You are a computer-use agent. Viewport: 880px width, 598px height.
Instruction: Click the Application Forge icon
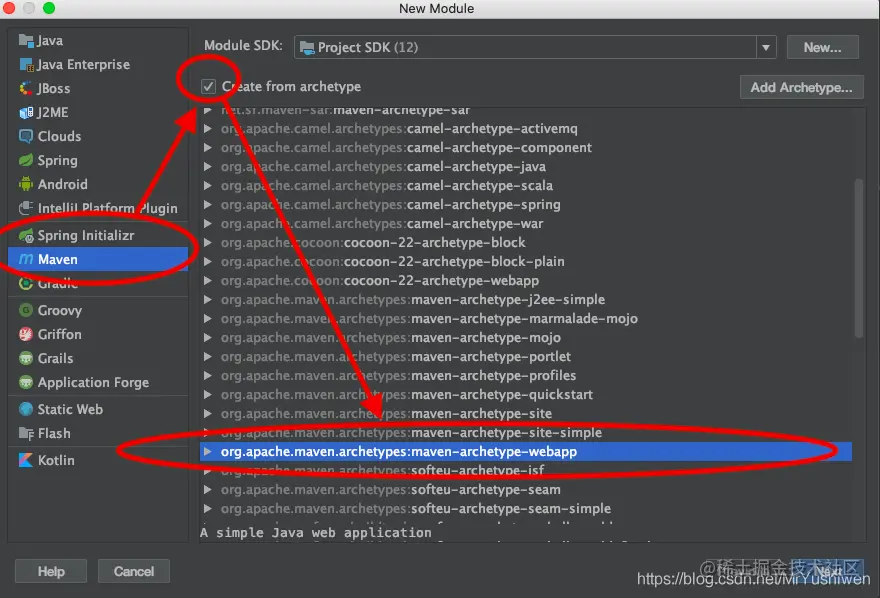coord(26,383)
